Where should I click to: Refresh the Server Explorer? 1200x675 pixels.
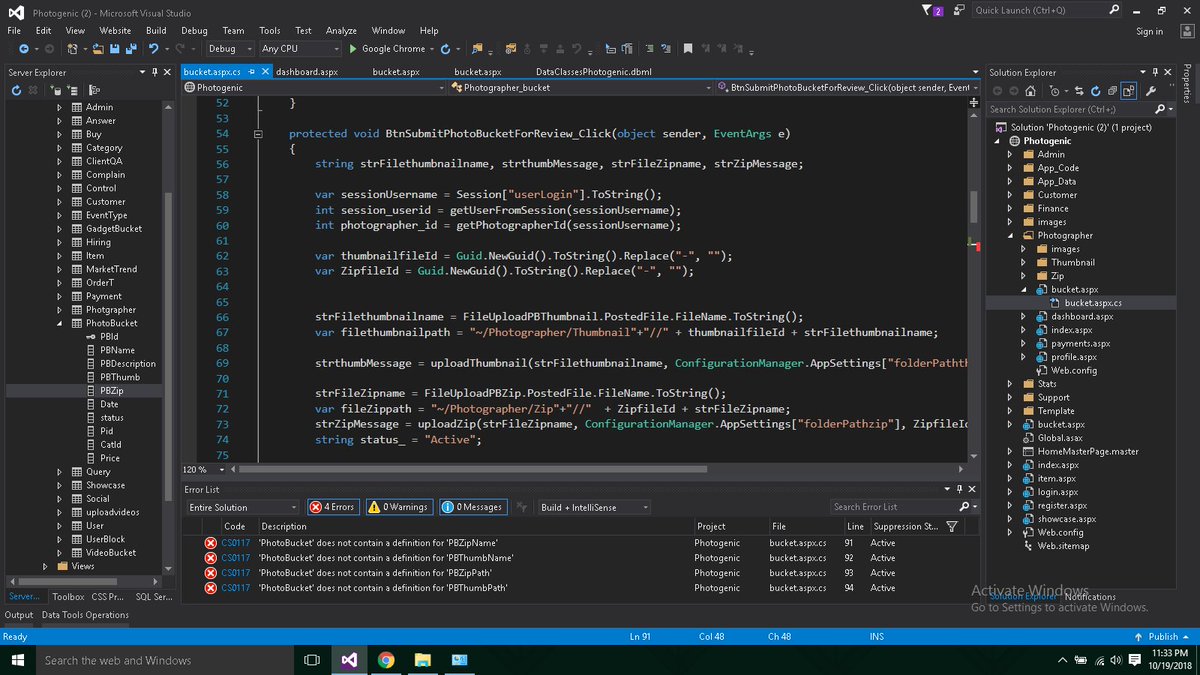click(18, 90)
